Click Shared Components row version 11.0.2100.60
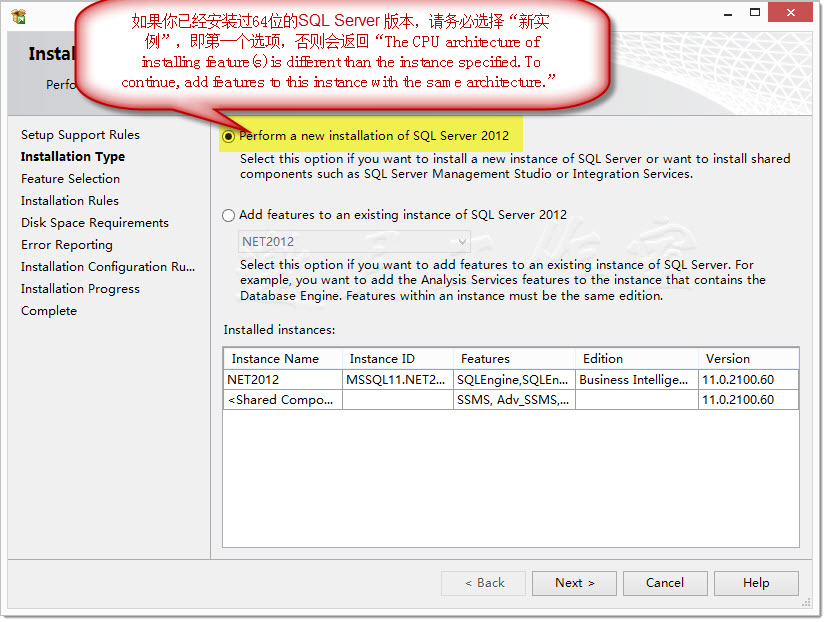This screenshot has width=826, height=622. tap(749, 400)
